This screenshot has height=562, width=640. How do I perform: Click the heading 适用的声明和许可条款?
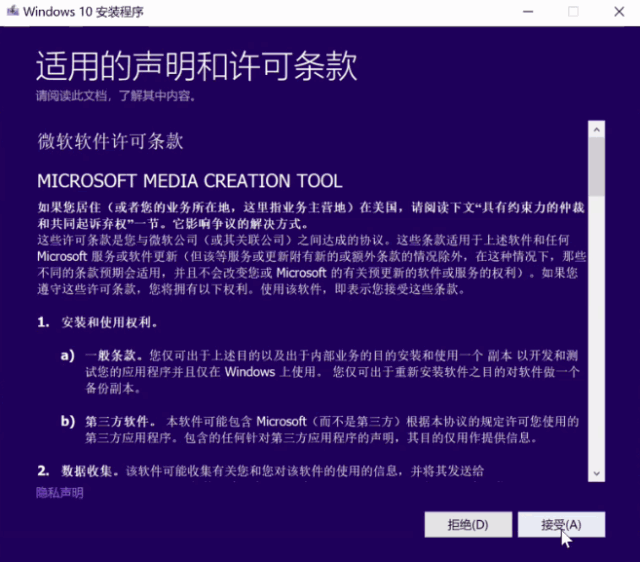click(x=197, y=66)
